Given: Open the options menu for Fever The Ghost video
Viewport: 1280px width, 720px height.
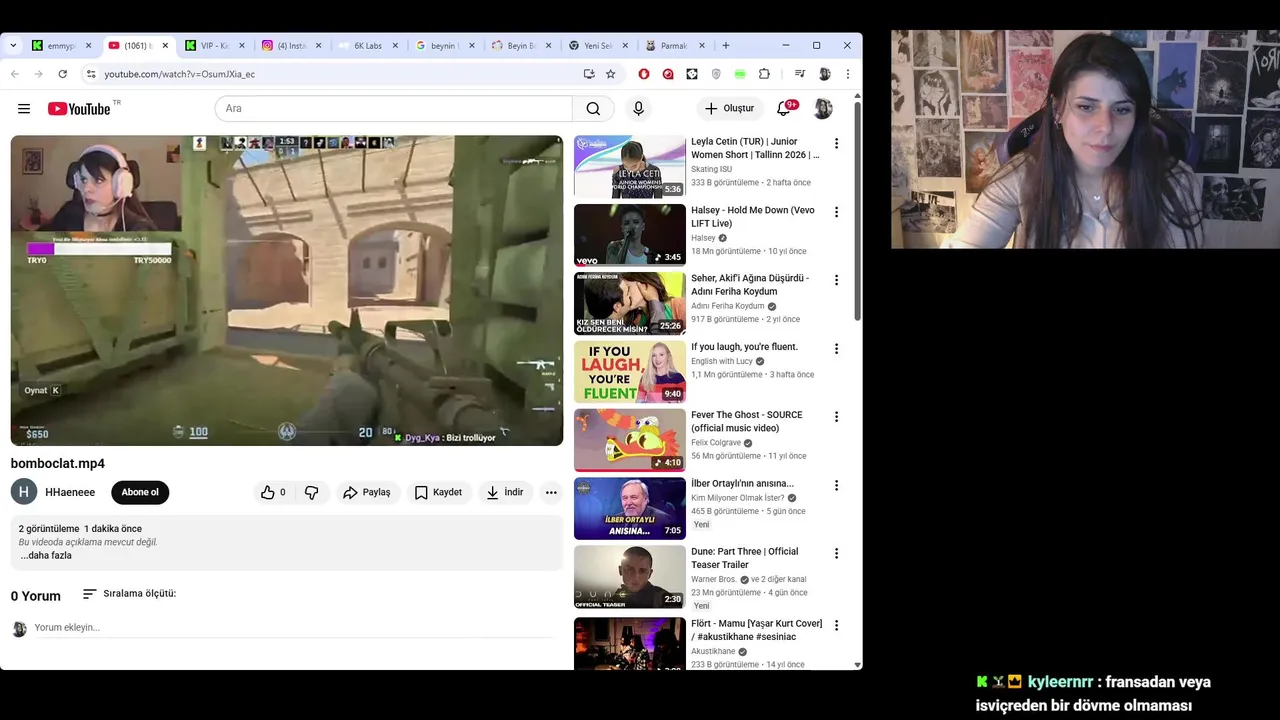Looking at the screenshot, I should pyautogui.click(x=836, y=417).
